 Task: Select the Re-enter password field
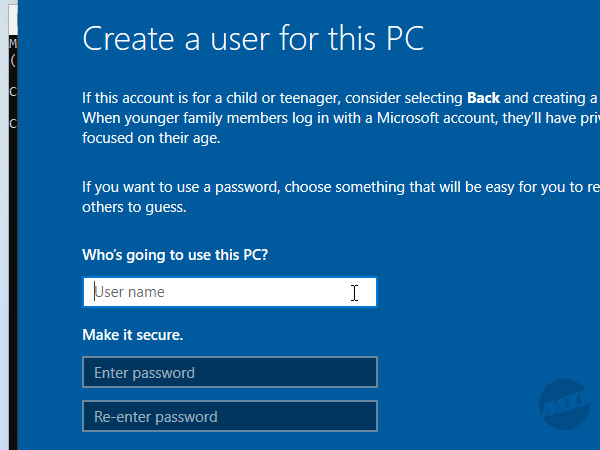pyautogui.click(x=229, y=416)
